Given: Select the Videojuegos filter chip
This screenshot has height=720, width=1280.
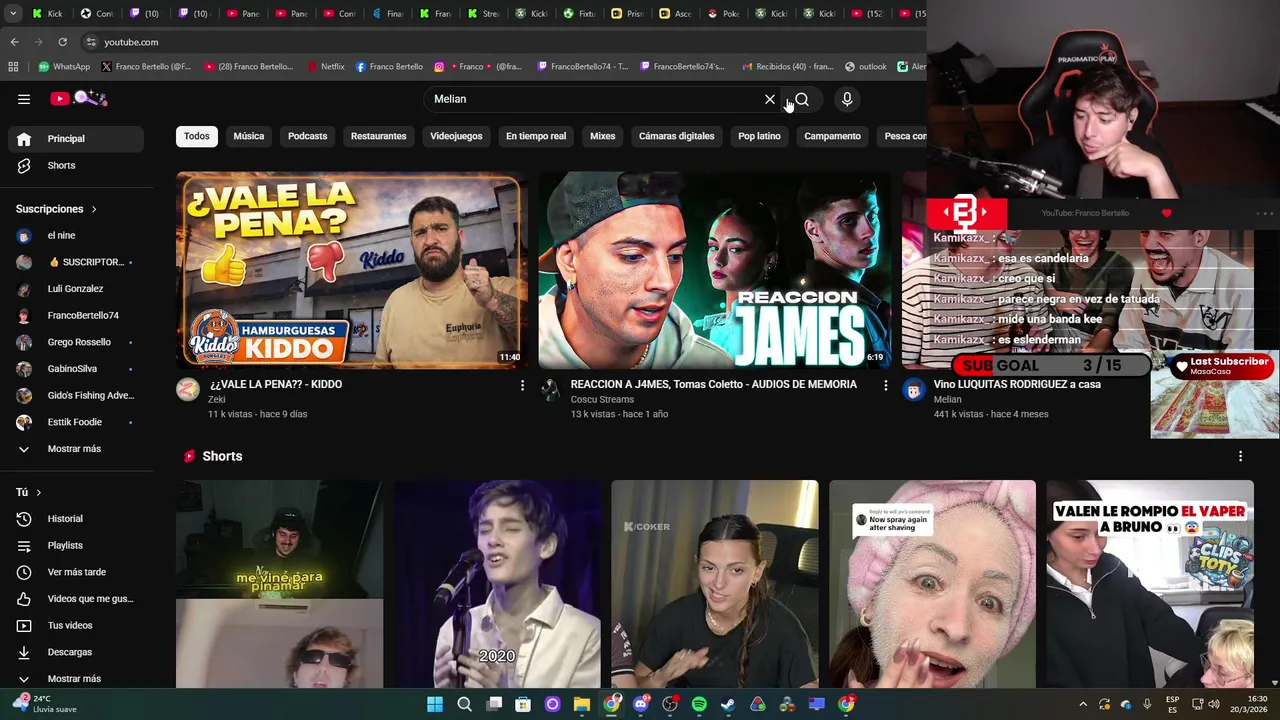Looking at the screenshot, I should tap(456, 136).
